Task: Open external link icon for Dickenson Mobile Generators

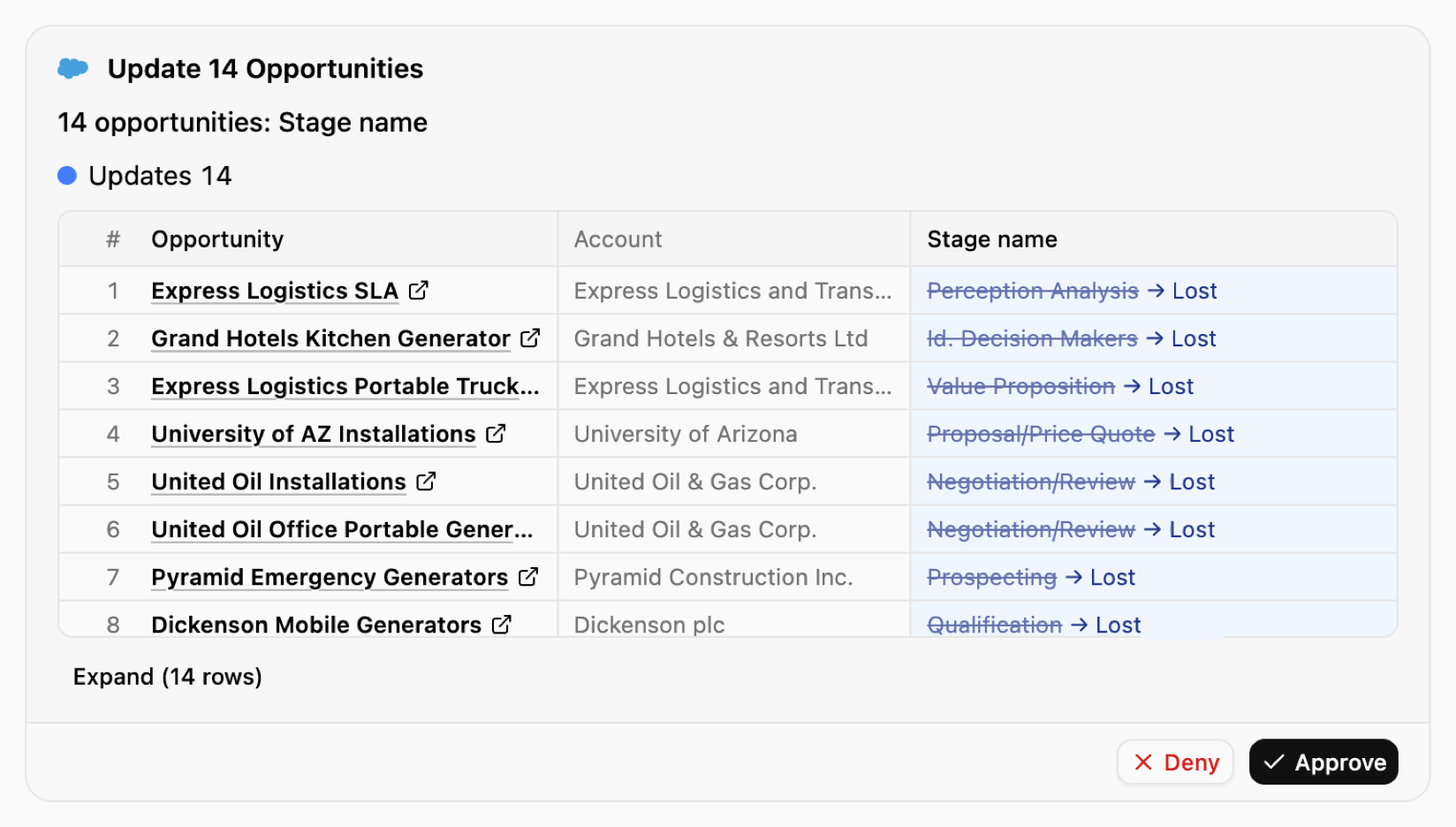Action: point(501,624)
